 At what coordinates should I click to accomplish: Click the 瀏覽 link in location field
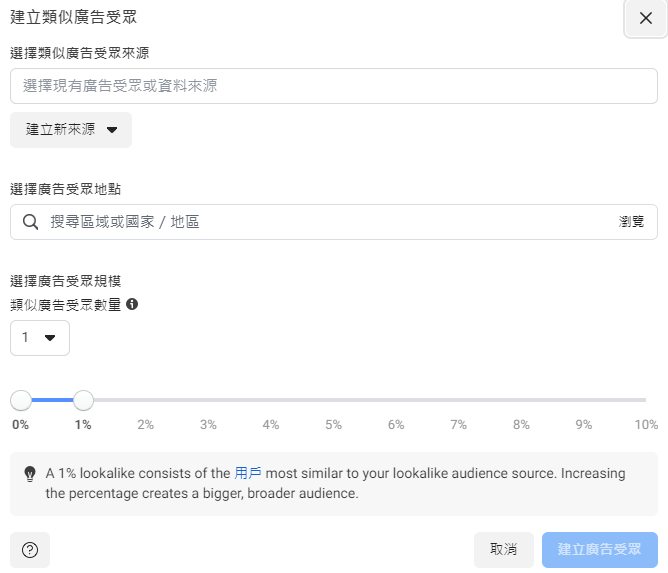631,222
